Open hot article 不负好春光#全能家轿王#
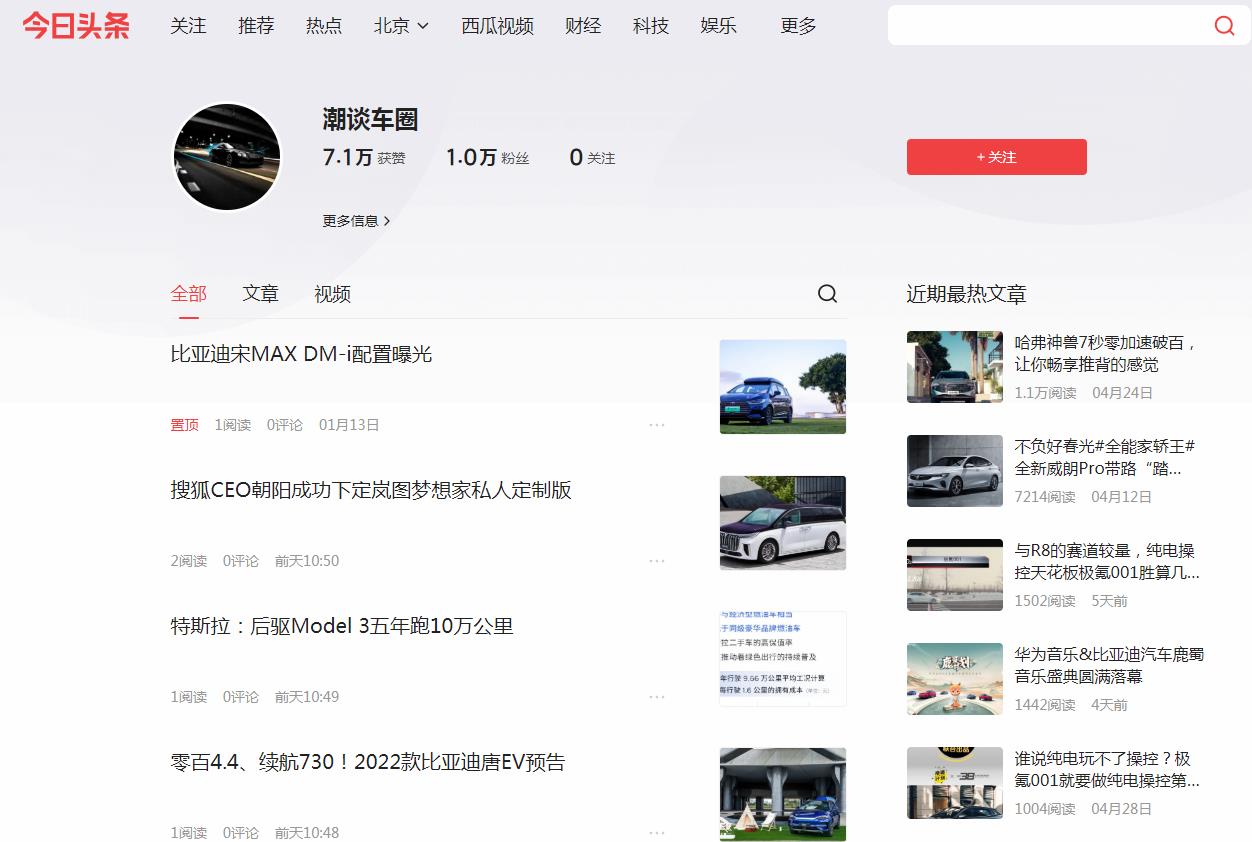This screenshot has width=1252, height=842. point(1105,458)
